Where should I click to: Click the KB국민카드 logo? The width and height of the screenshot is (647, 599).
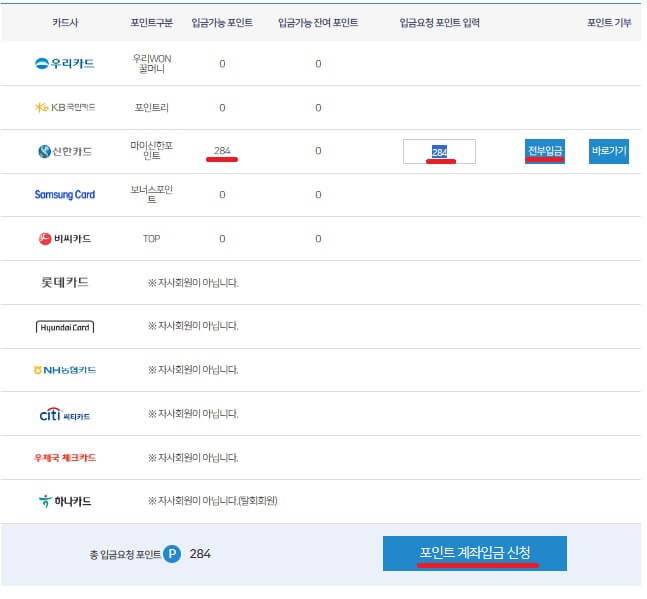65,108
